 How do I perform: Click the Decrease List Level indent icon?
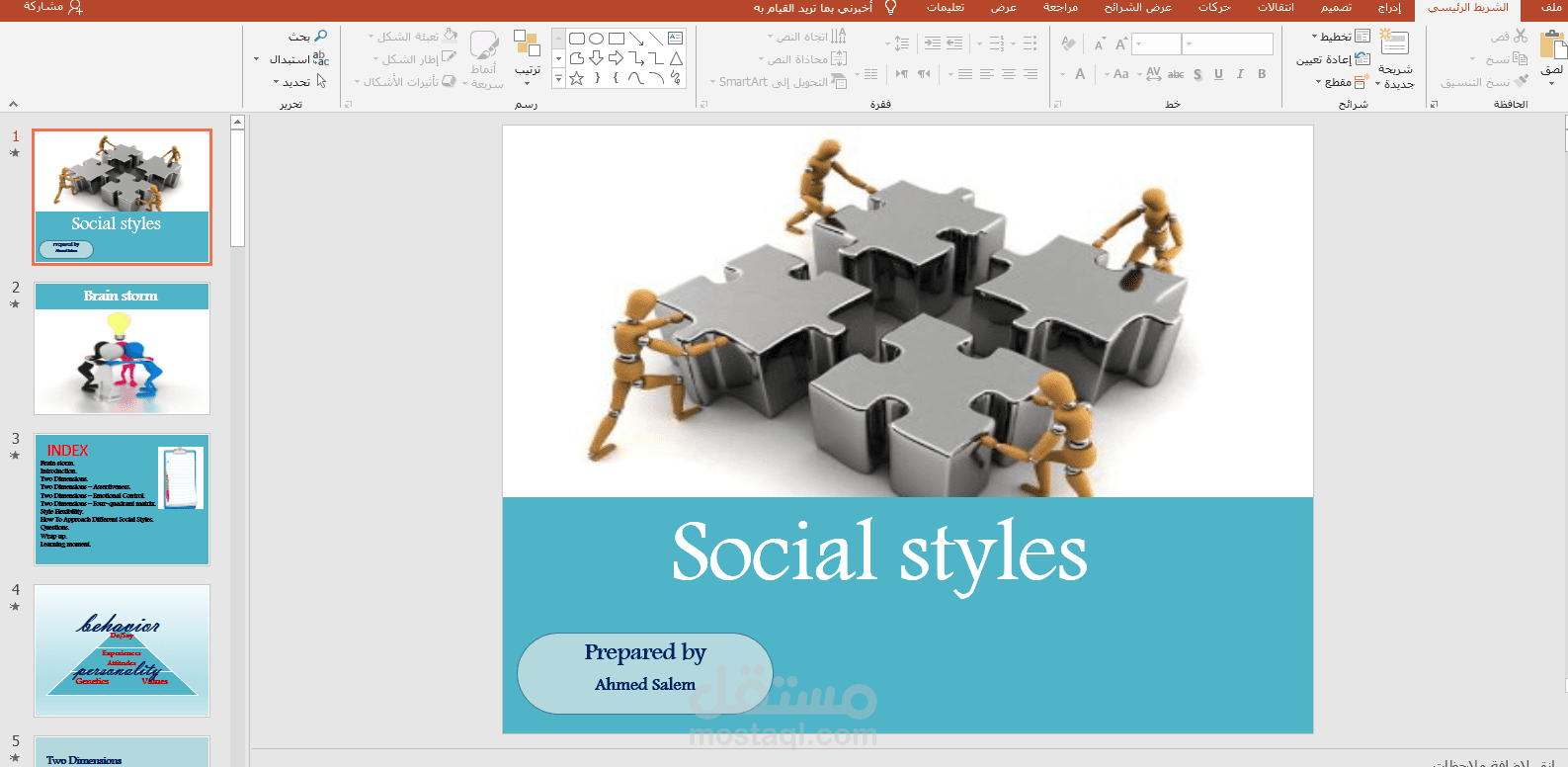pyautogui.click(x=954, y=43)
